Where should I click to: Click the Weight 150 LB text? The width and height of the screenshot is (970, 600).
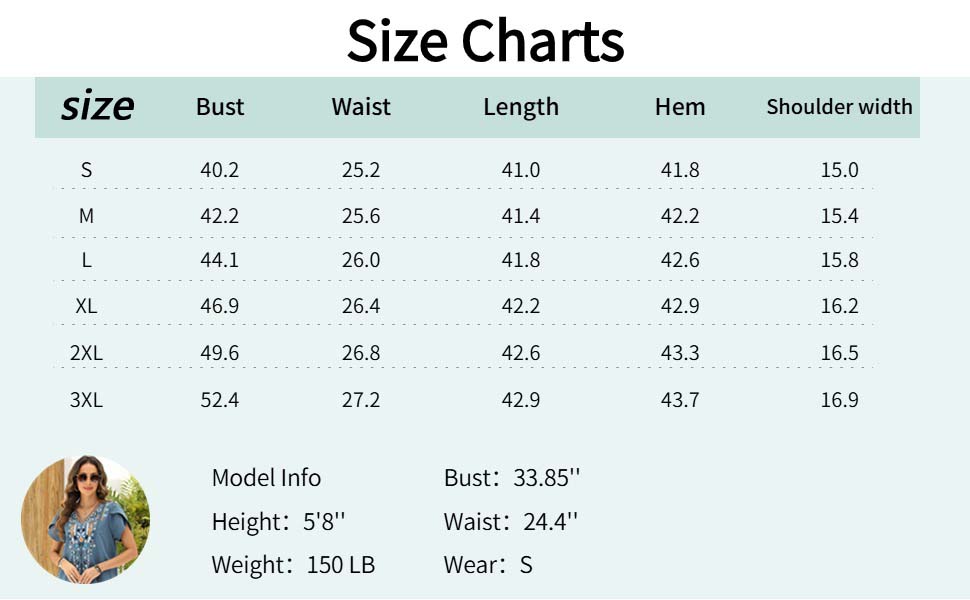click(293, 565)
